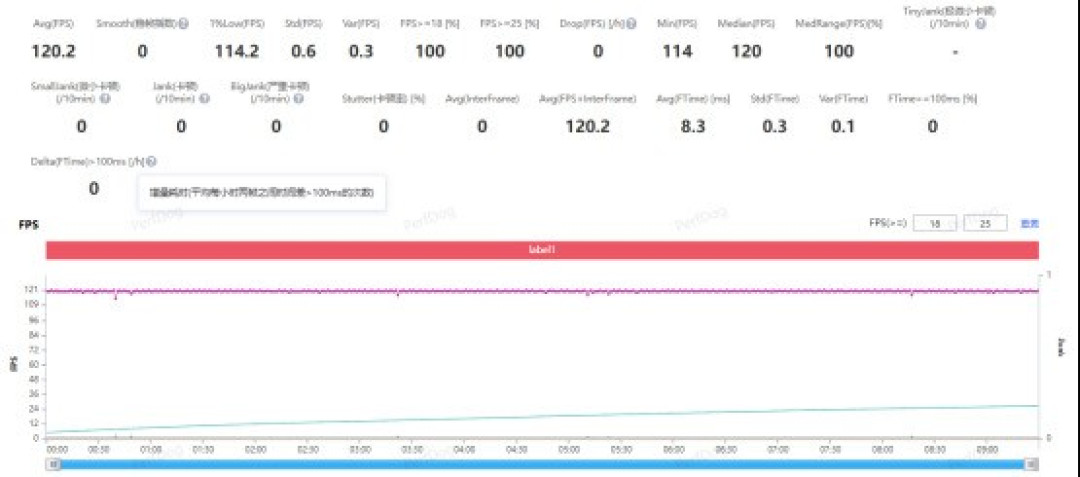This screenshot has width=1080, height=477.
Task: Show the SmallJank help tooltip icon
Action: (105, 99)
